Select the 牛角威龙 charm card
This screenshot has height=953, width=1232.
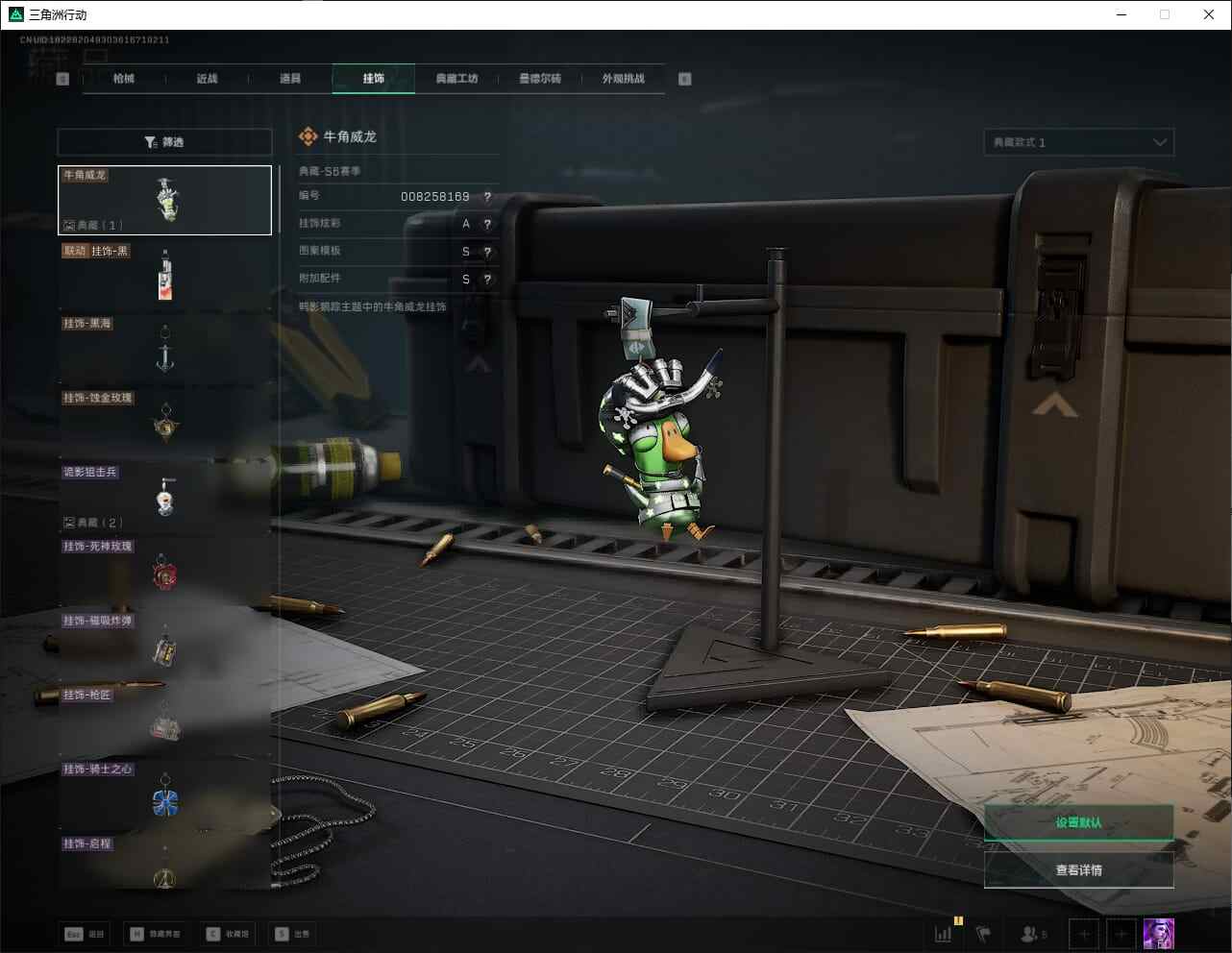pos(164,200)
